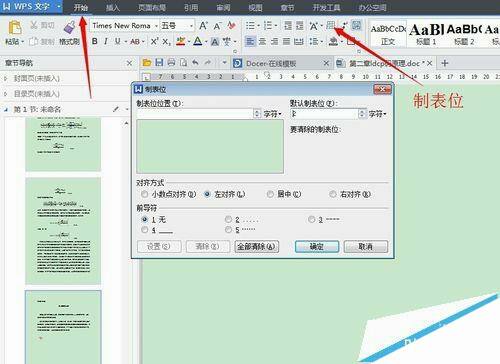Click the Cut scissors icon

(x=34, y=25)
